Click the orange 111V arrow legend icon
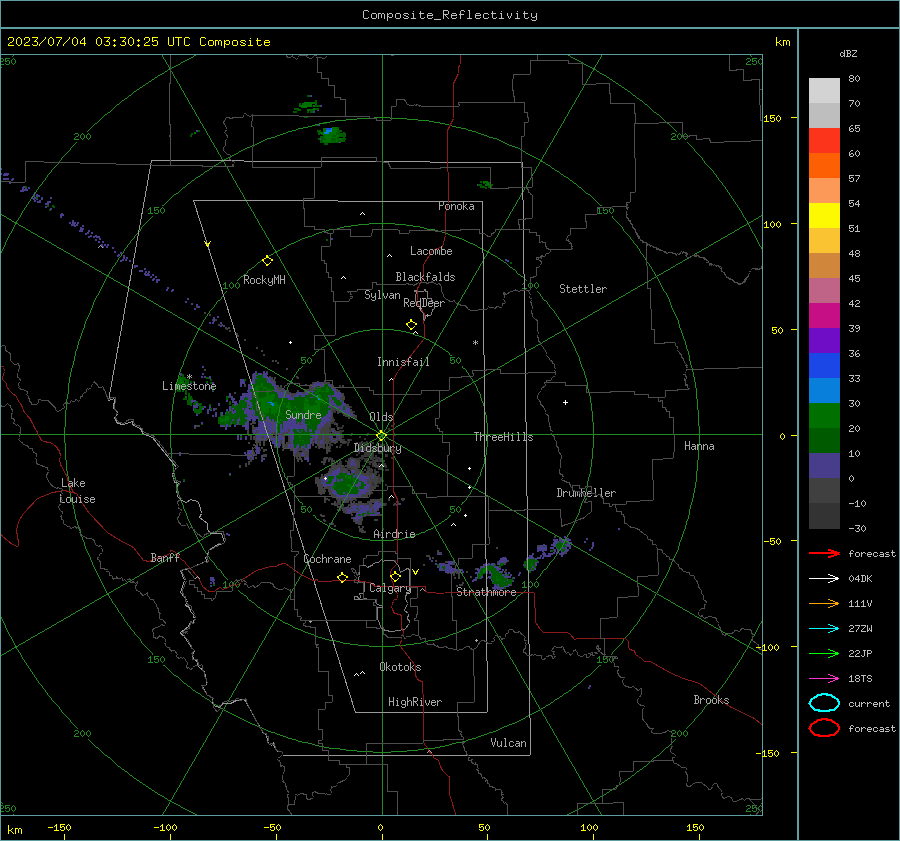The width and height of the screenshot is (900, 841). 824,603
